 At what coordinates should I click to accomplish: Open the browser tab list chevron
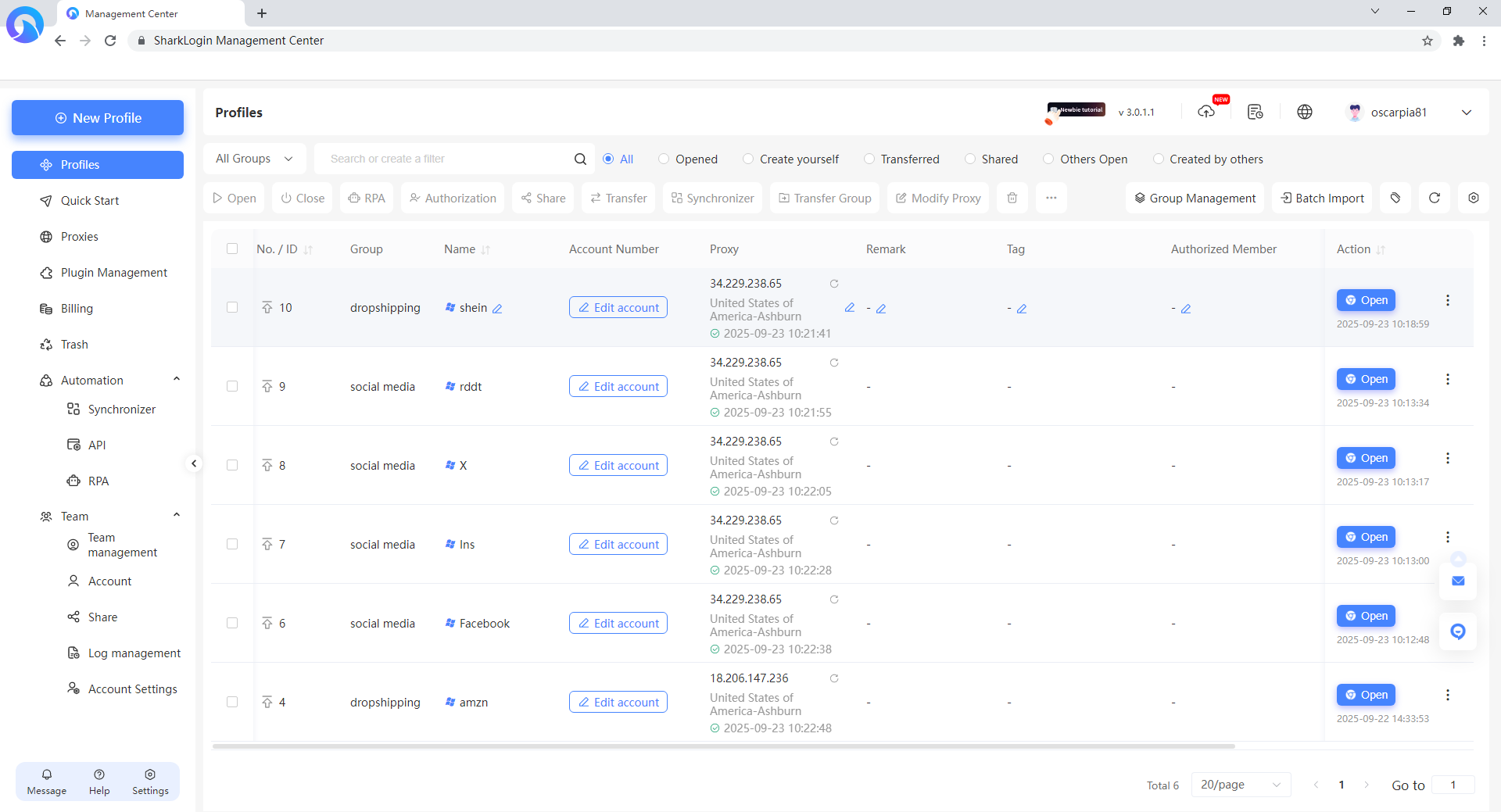click(x=1375, y=12)
